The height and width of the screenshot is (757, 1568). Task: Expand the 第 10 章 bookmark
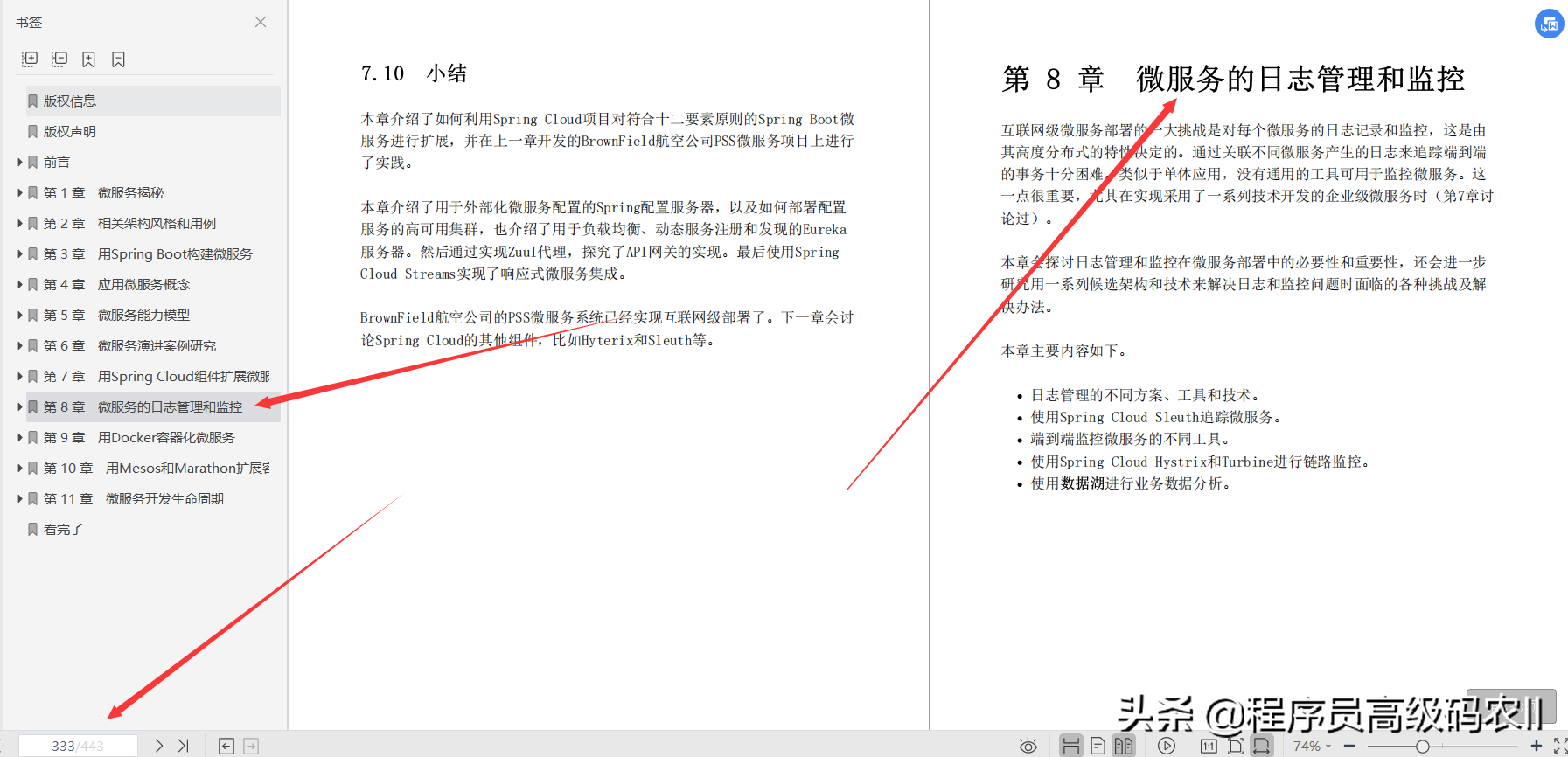point(20,468)
